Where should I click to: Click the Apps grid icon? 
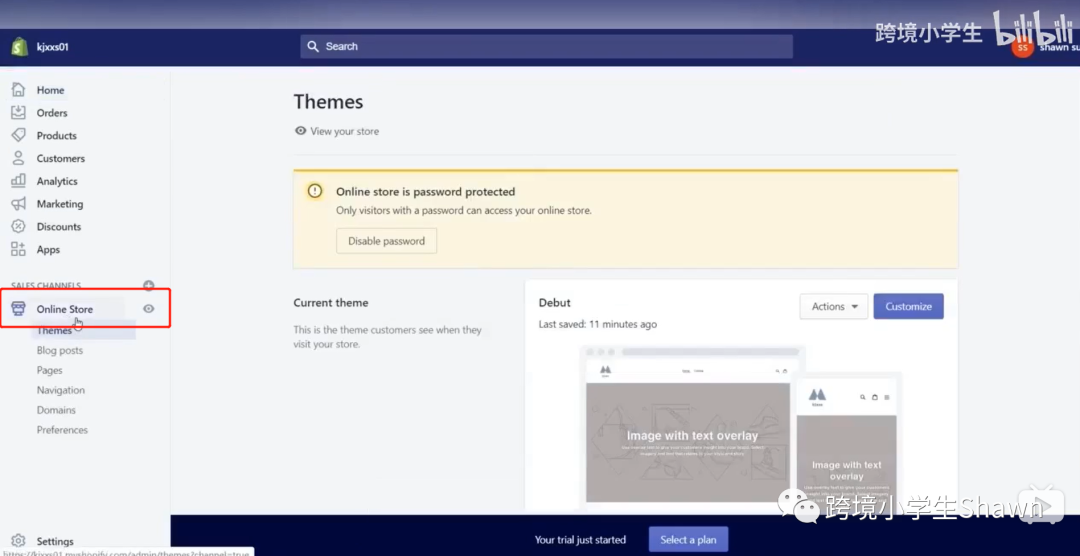coord(19,249)
